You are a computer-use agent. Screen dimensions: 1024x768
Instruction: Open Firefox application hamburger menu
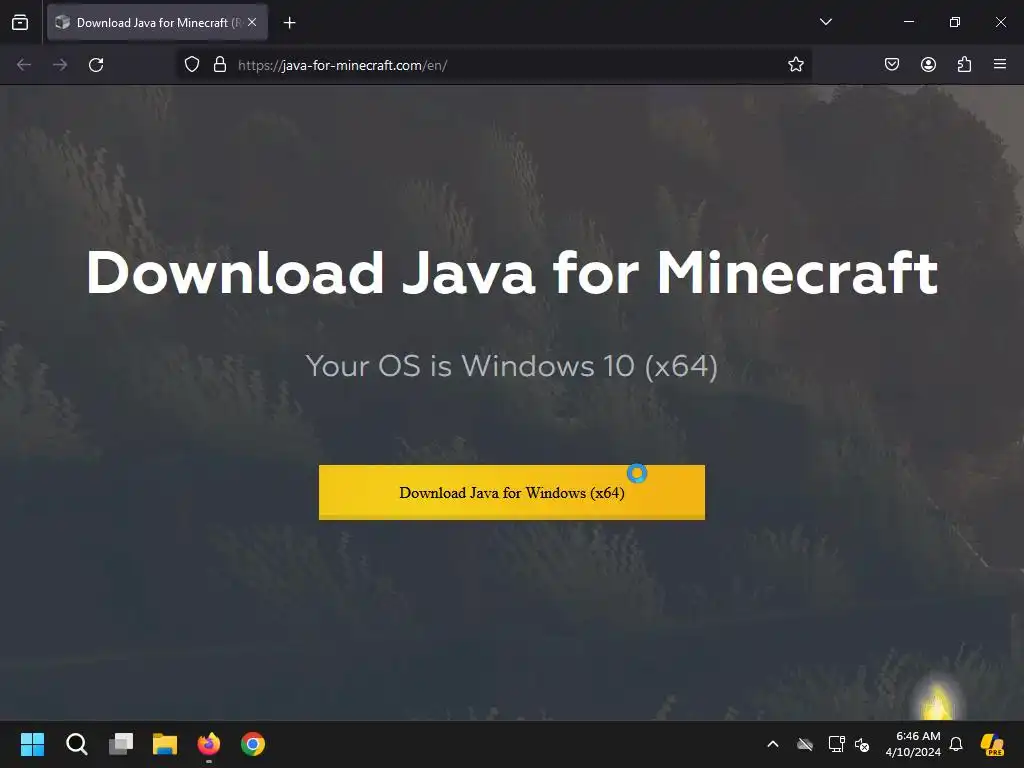pos(1000,64)
